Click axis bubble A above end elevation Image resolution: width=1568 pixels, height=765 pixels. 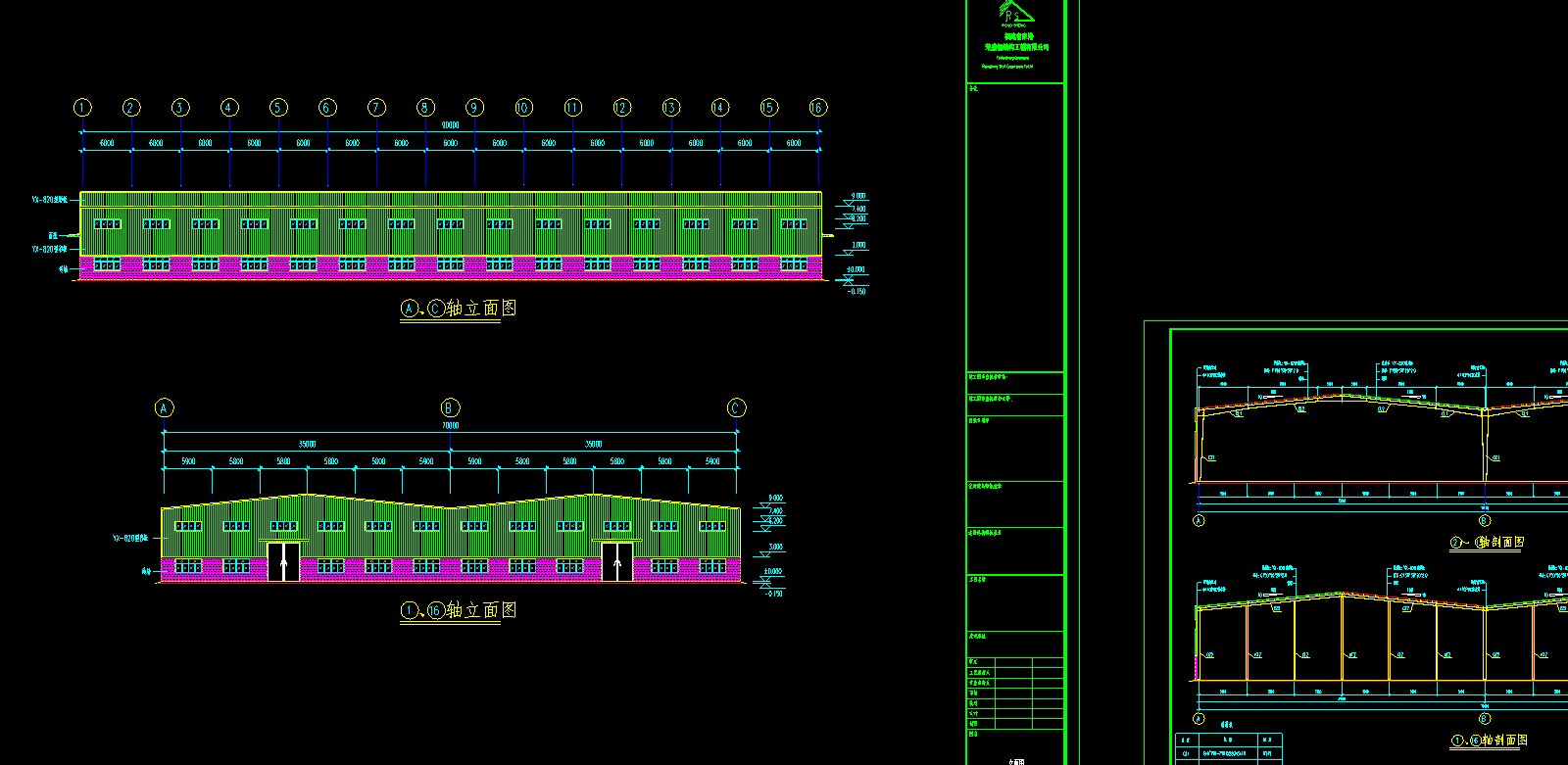click(x=164, y=407)
